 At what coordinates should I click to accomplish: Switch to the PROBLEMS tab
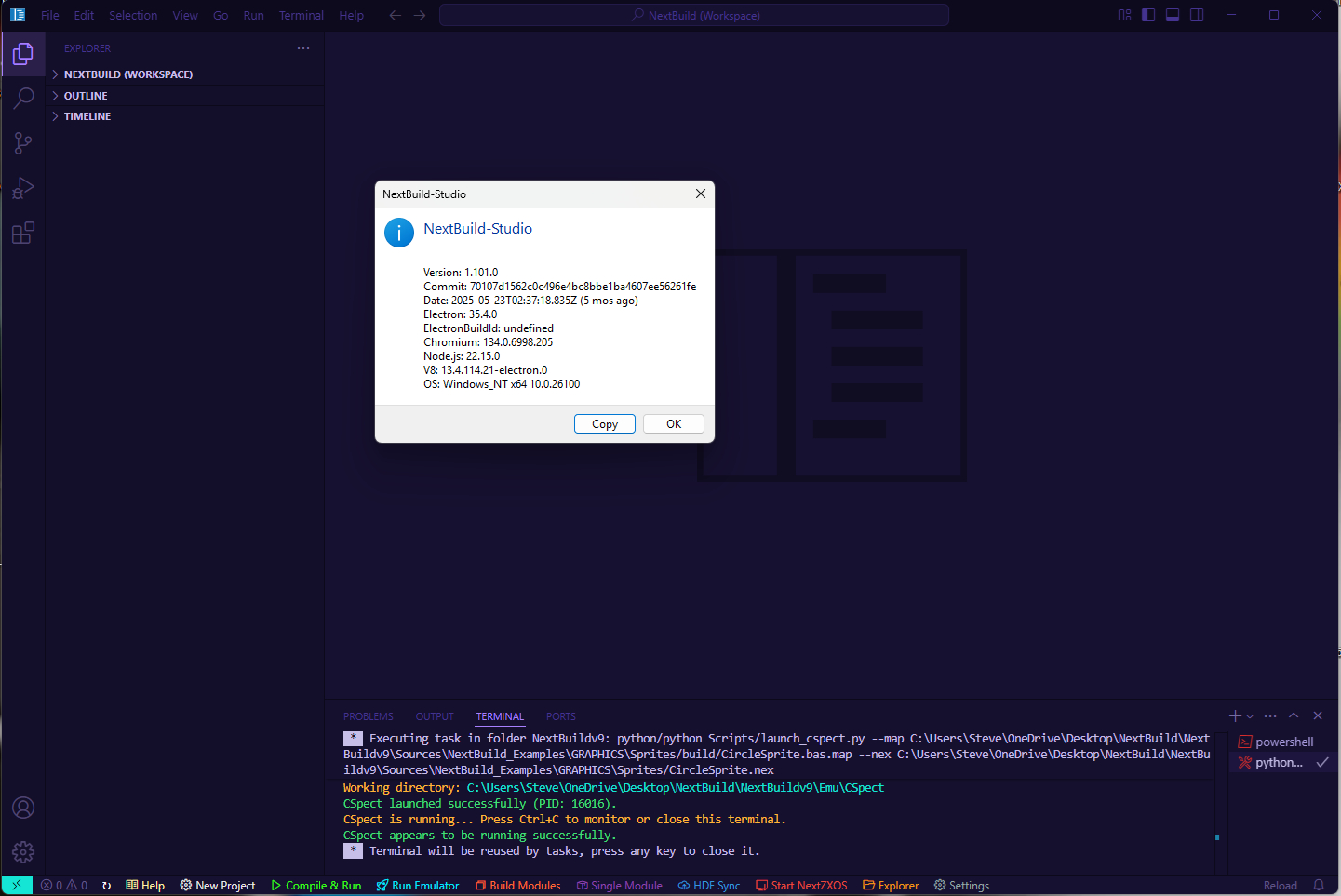pyautogui.click(x=368, y=716)
